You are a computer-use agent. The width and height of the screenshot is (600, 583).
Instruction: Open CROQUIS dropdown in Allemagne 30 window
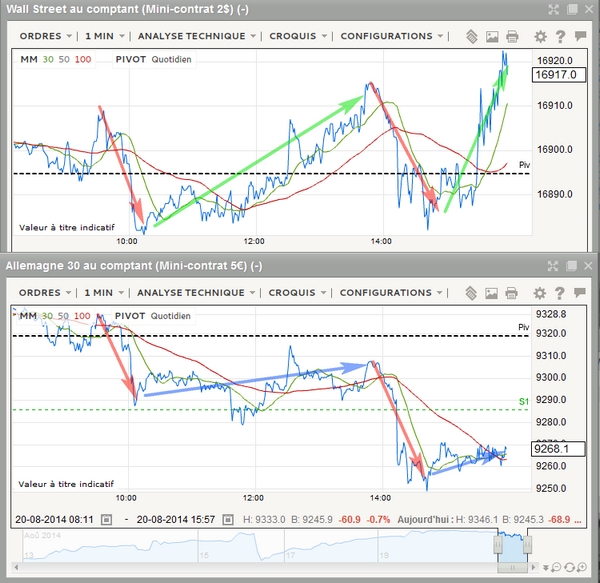297,293
